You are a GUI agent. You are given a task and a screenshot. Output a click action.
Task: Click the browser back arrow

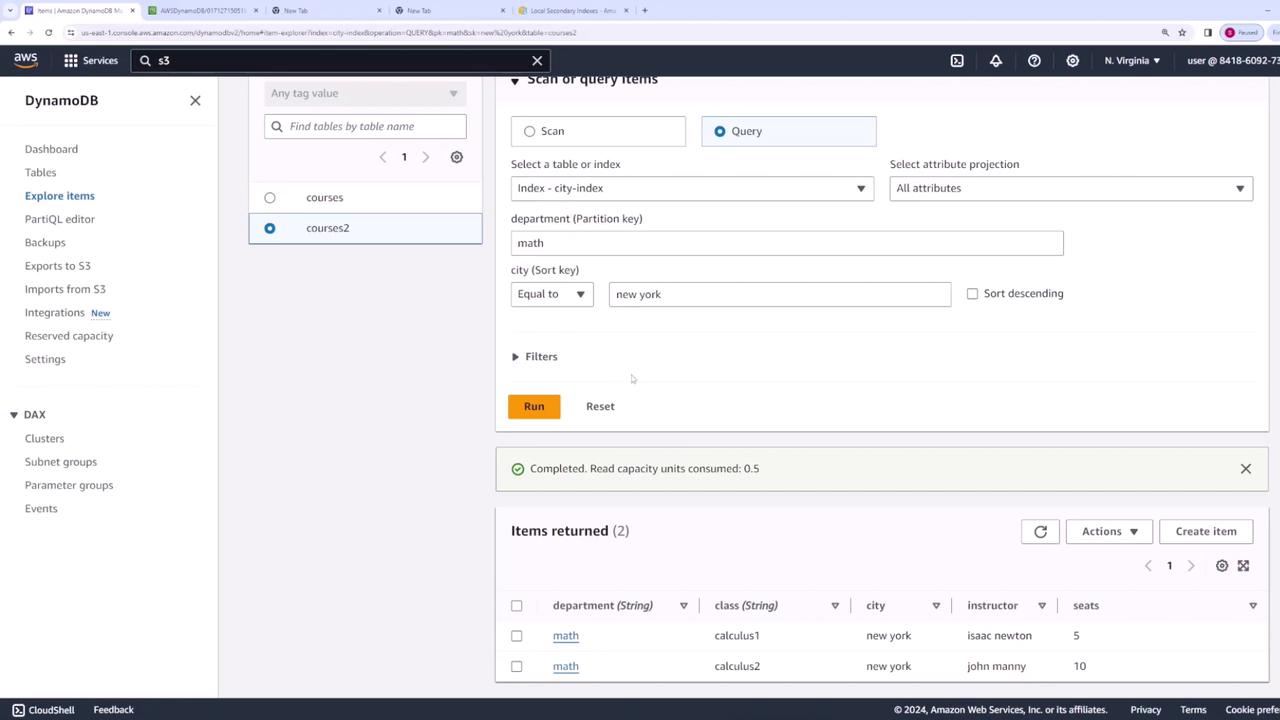[11, 32]
